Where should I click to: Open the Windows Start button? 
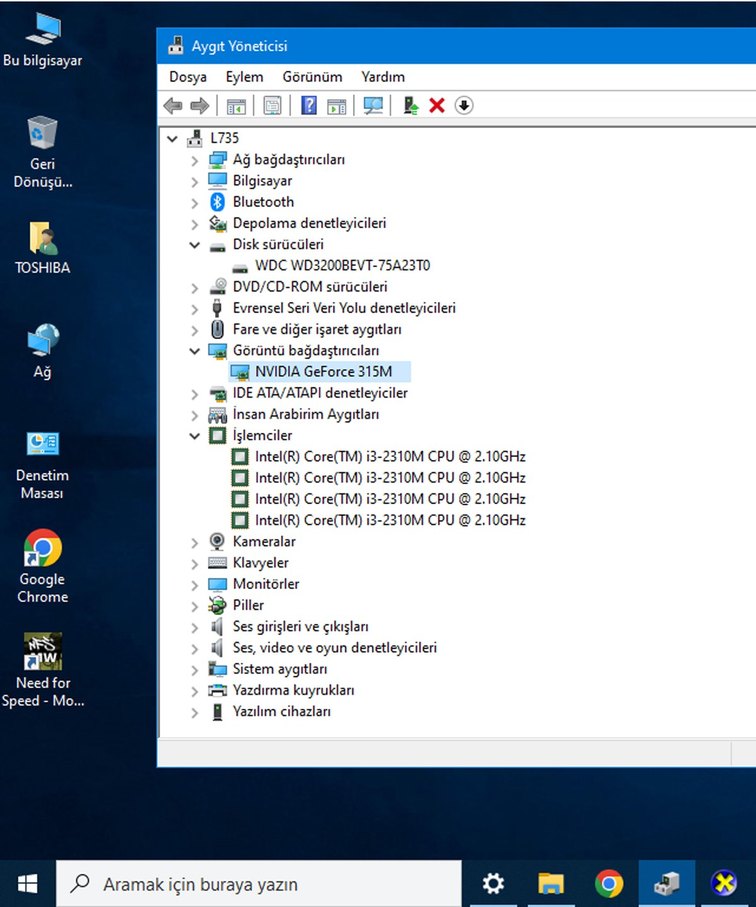click(27, 883)
